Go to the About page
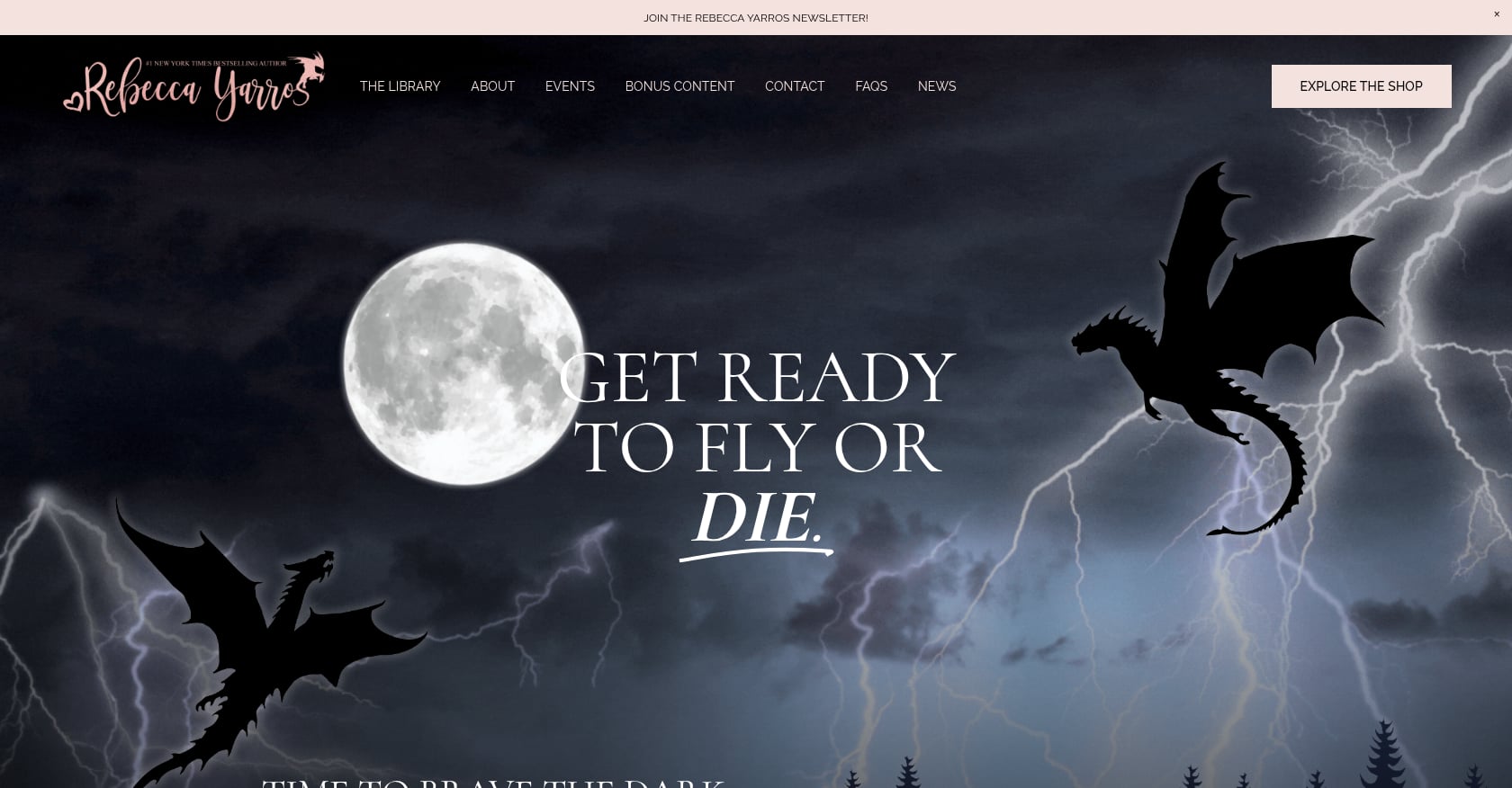This screenshot has height=788, width=1512. tap(492, 86)
